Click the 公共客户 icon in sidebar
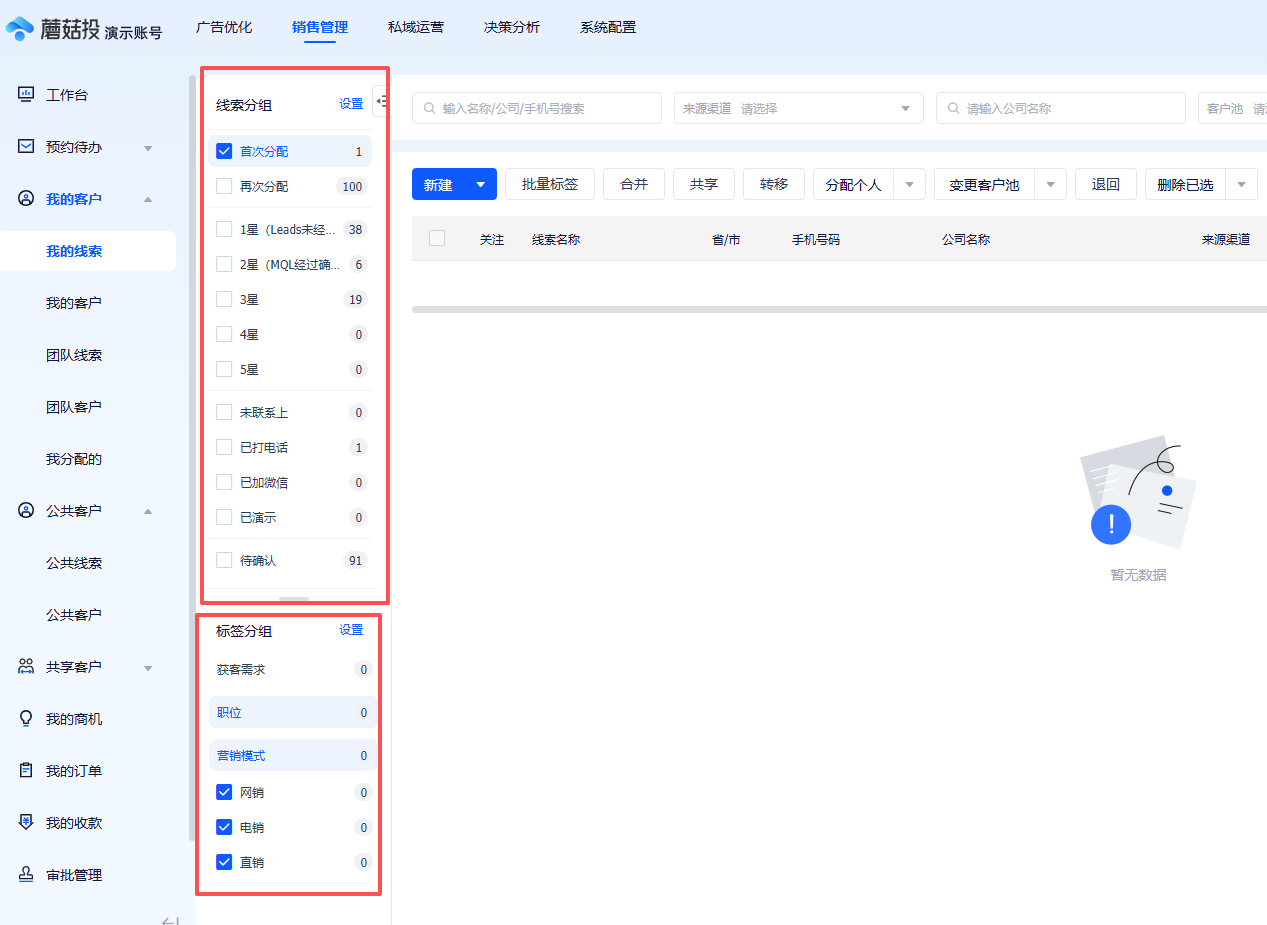The image size is (1267, 925). pyautogui.click(x=25, y=510)
